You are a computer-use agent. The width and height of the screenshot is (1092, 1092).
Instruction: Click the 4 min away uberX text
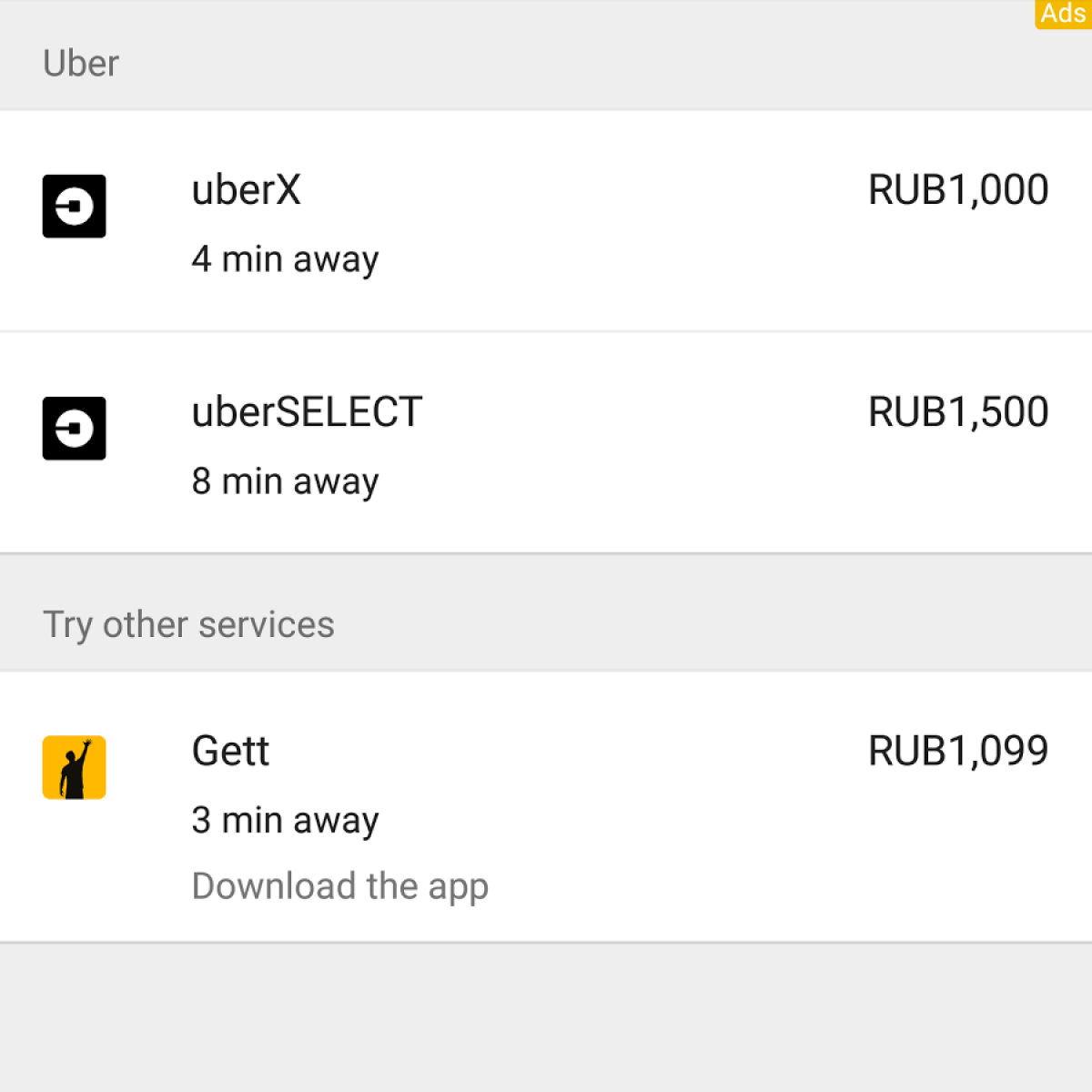285,259
